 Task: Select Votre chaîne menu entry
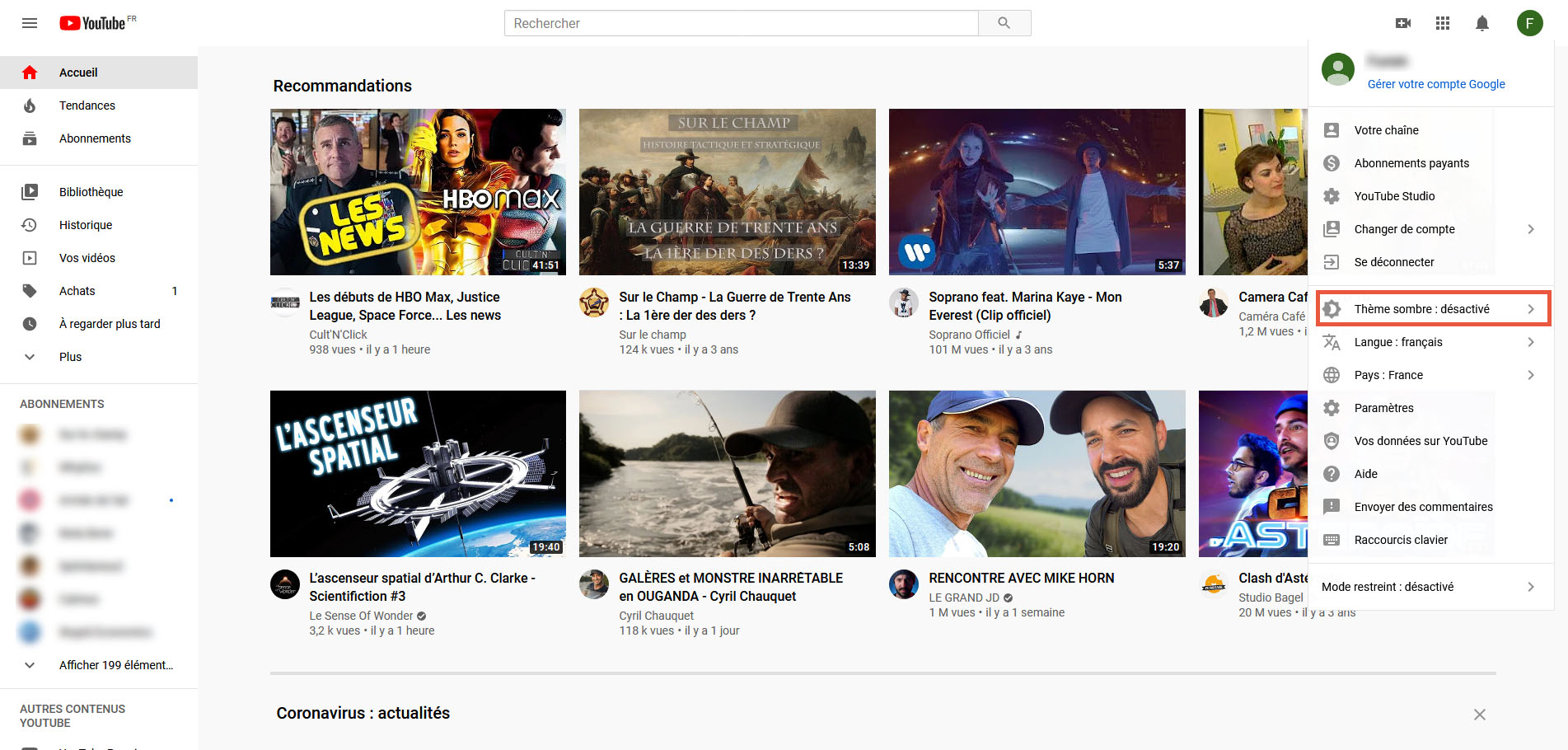pos(1431,130)
